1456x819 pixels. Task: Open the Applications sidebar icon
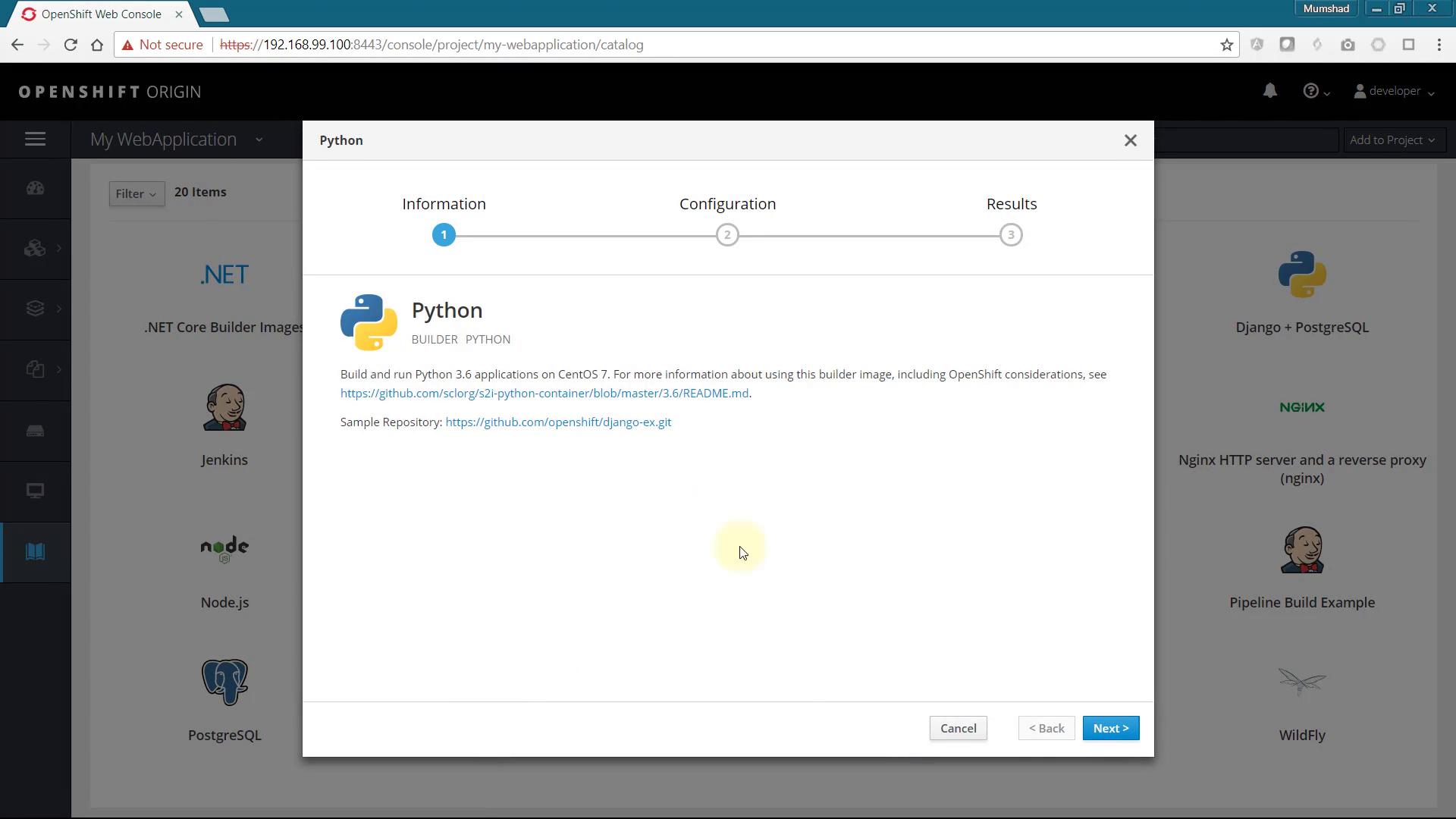click(x=35, y=248)
